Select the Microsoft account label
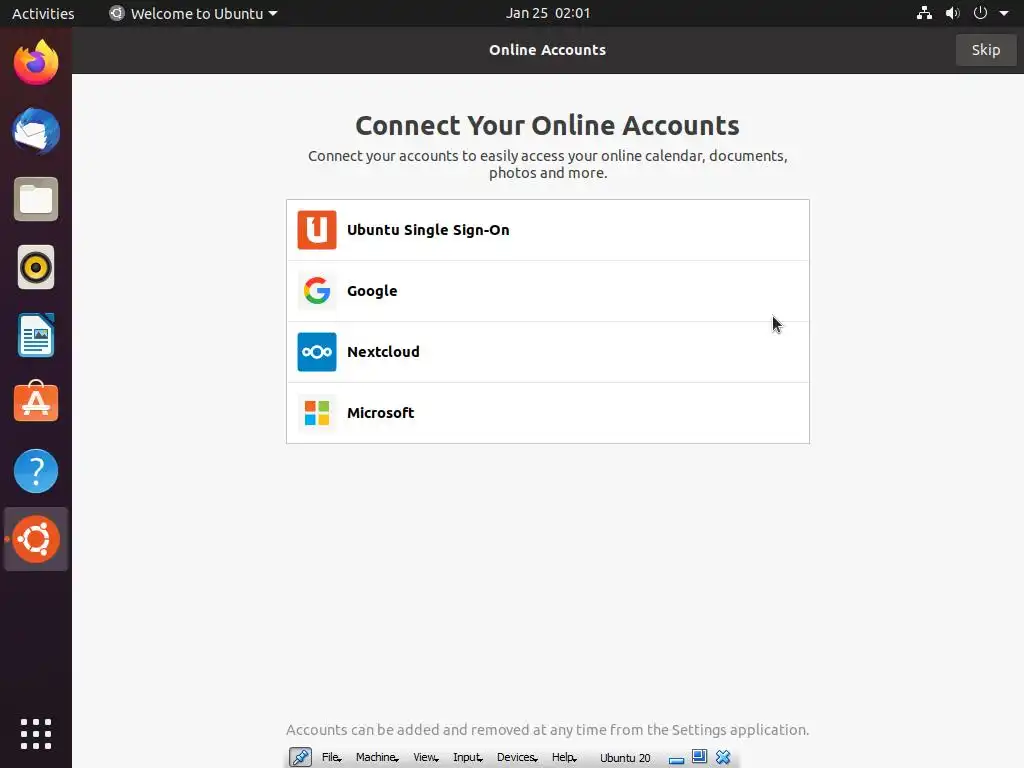Viewport: 1024px width, 768px height. (381, 413)
